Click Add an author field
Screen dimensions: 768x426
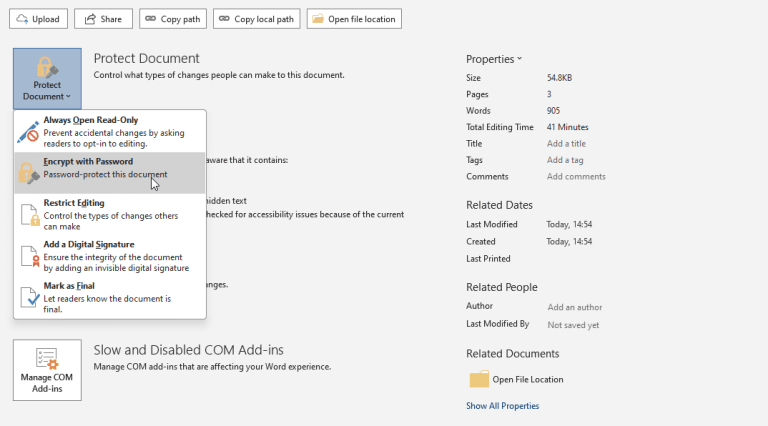[574, 307]
